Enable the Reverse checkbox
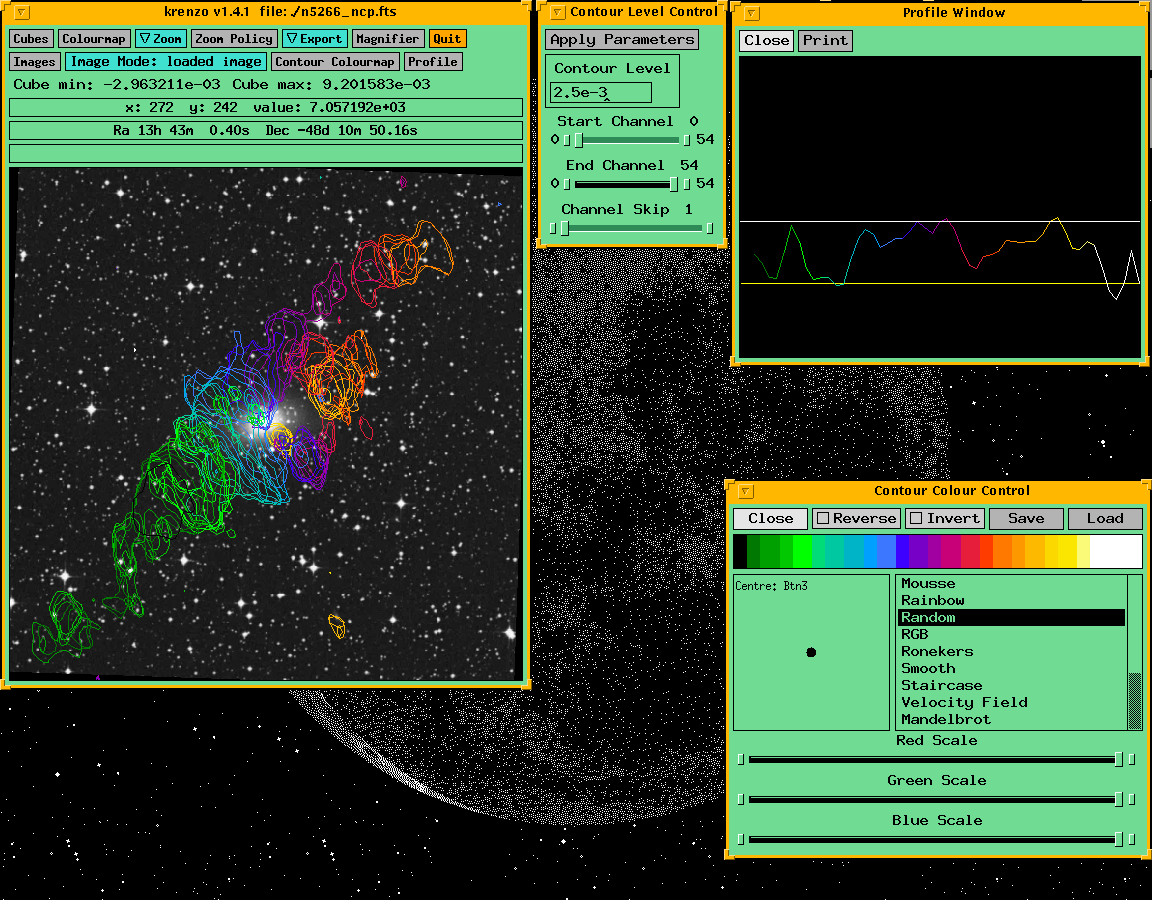 [x=822, y=518]
